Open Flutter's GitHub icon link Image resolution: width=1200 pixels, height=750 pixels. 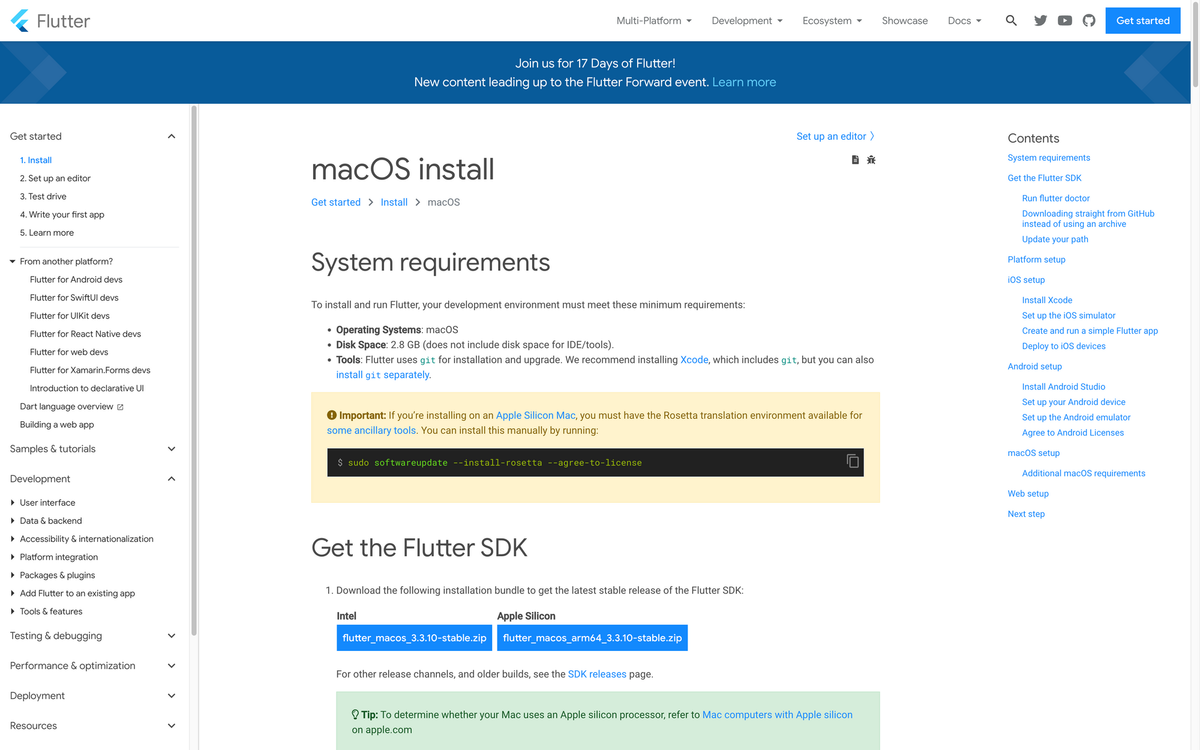1089,20
